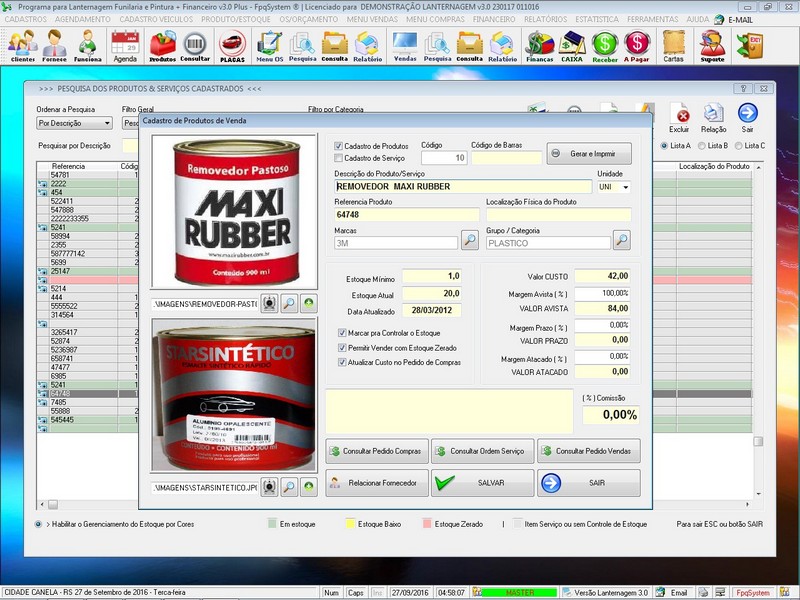The image size is (800, 600).
Task: Browse image file for the Removedor Pastoso image
Action: [289, 303]
